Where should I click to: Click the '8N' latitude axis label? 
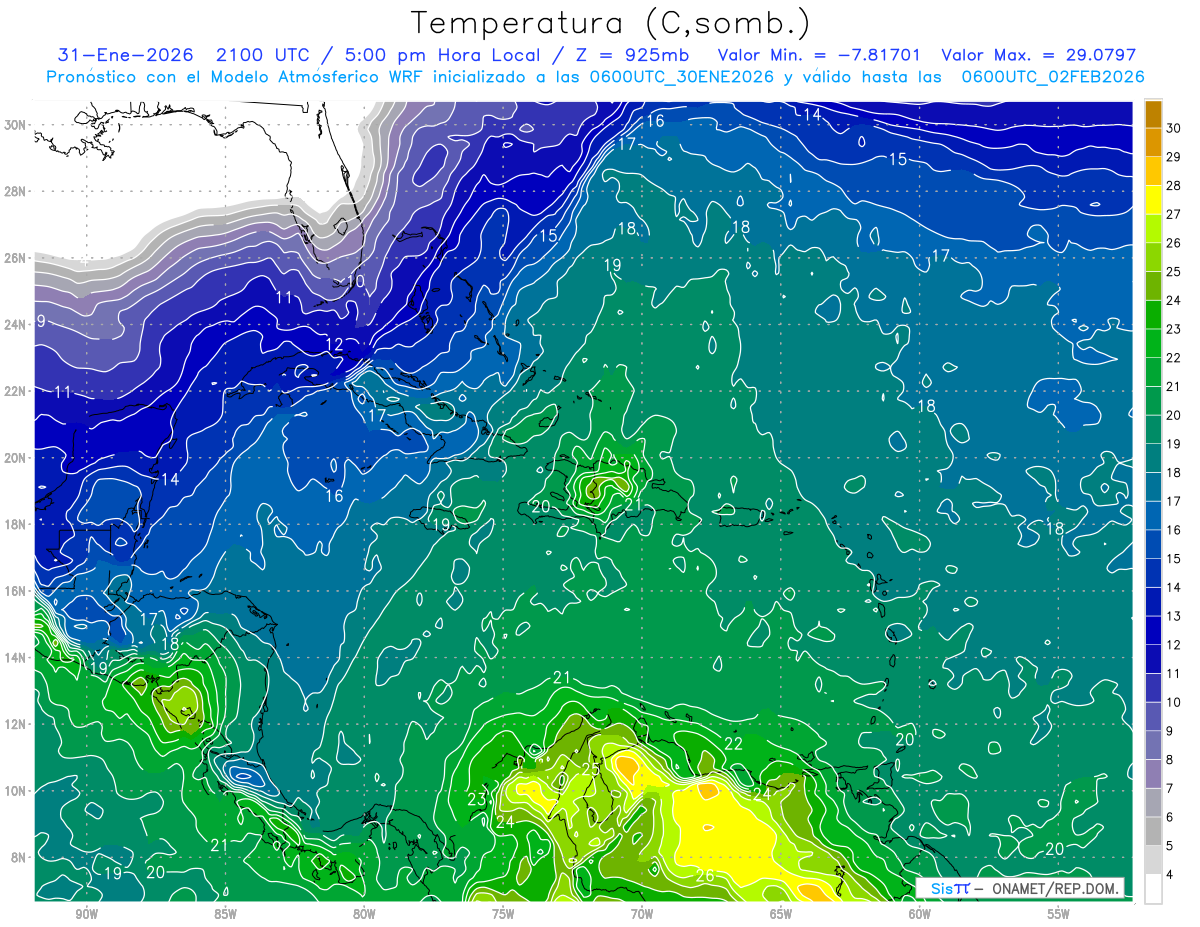tap(20, 857)
